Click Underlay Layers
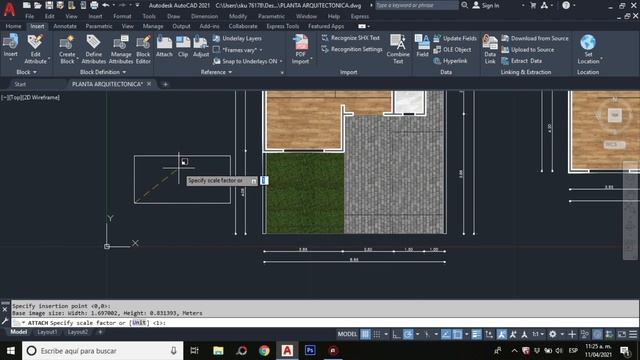640x360 pixels. tap(237, 38)
